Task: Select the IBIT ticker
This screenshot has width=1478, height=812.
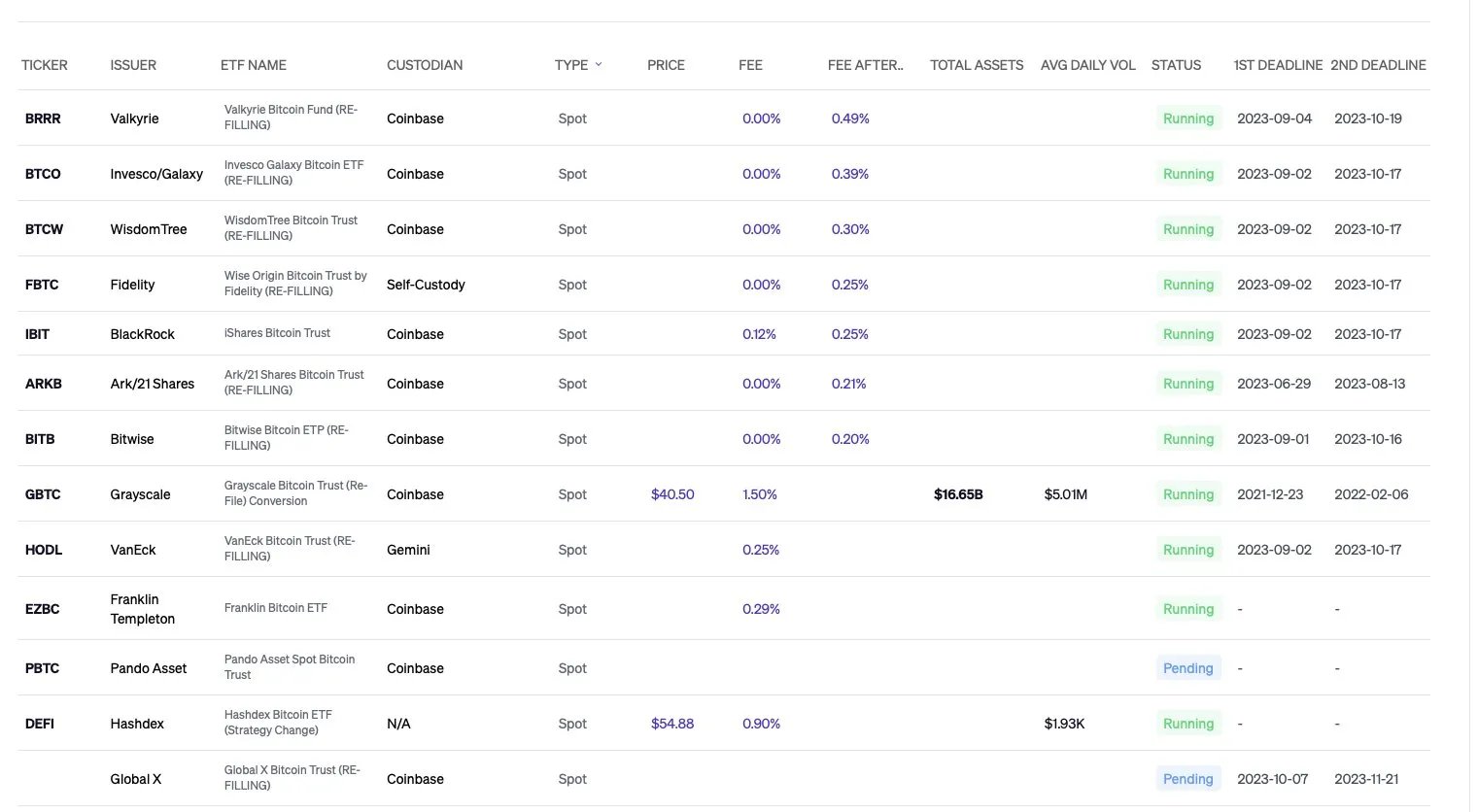Action: tap(37, 334)
